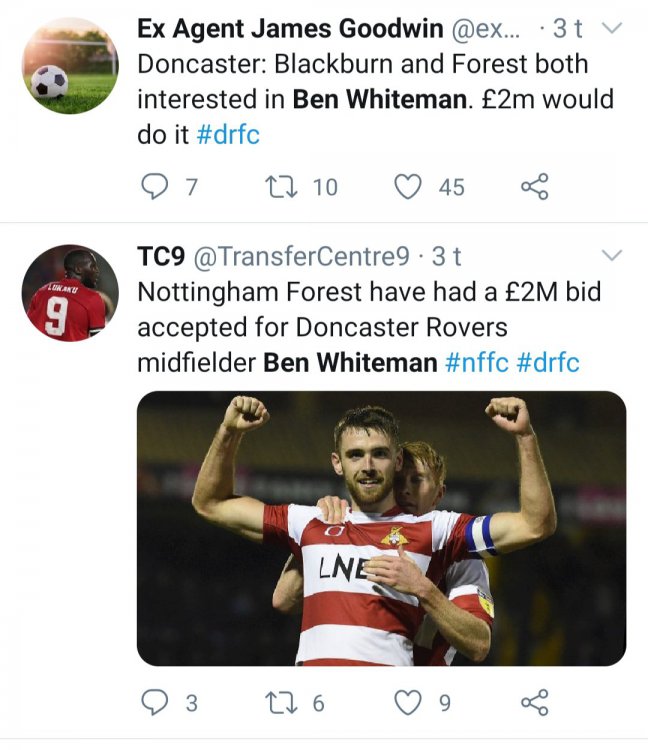Expand the TC9 tweet options chevron

pyautogui.click(x=609, y=257)
